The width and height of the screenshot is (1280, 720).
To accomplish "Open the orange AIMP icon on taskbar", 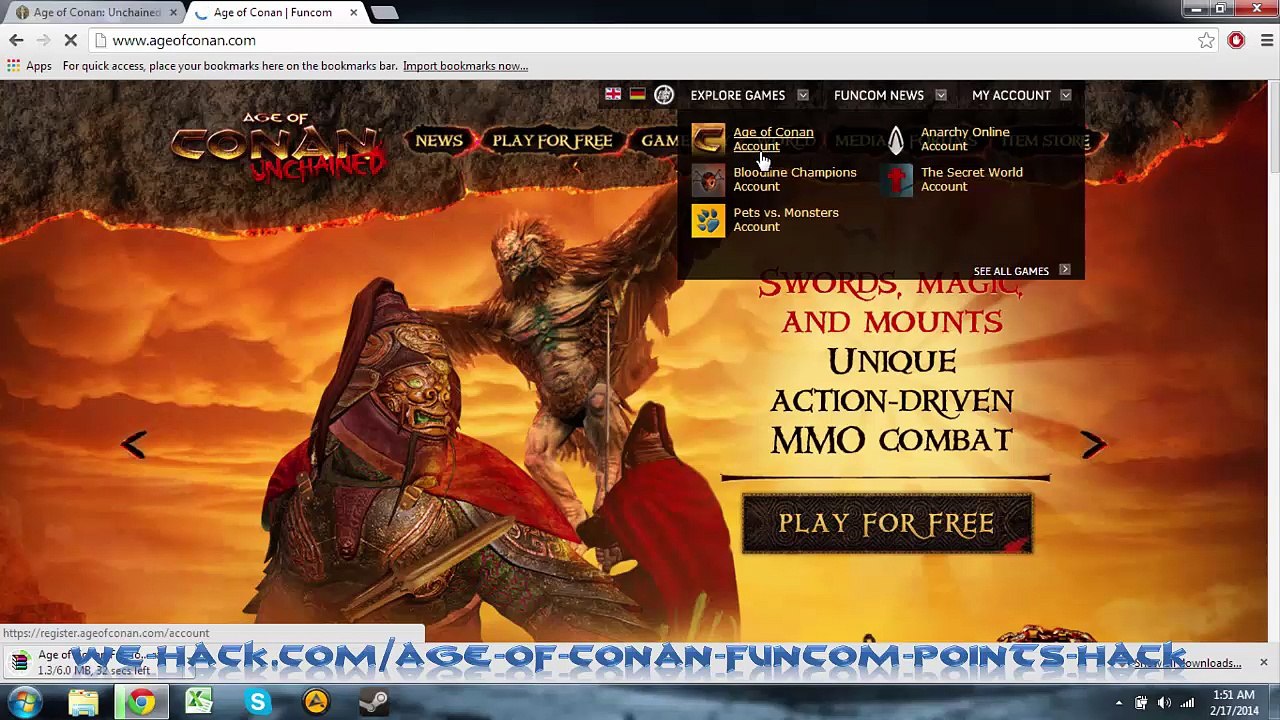I will pyautogui.click(x=316, y=702).
